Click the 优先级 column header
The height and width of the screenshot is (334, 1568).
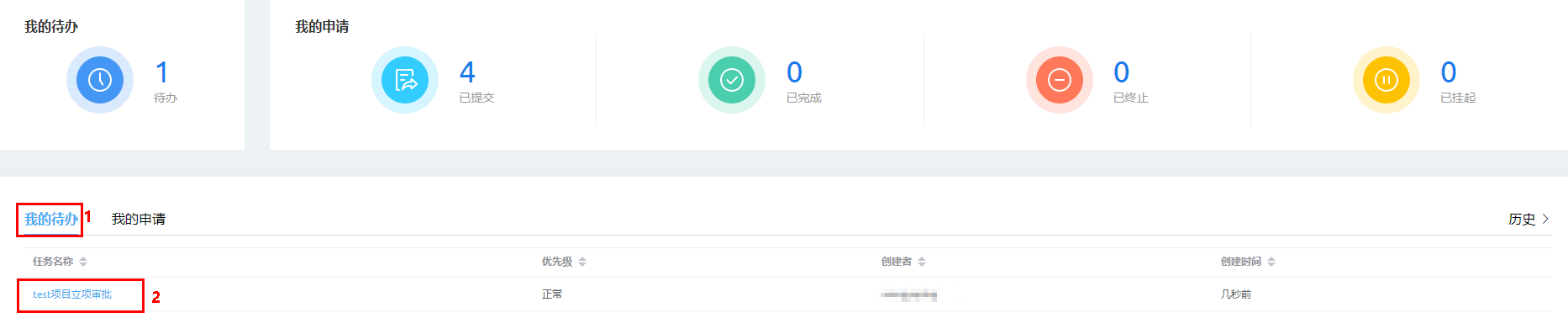coord(557,262)
